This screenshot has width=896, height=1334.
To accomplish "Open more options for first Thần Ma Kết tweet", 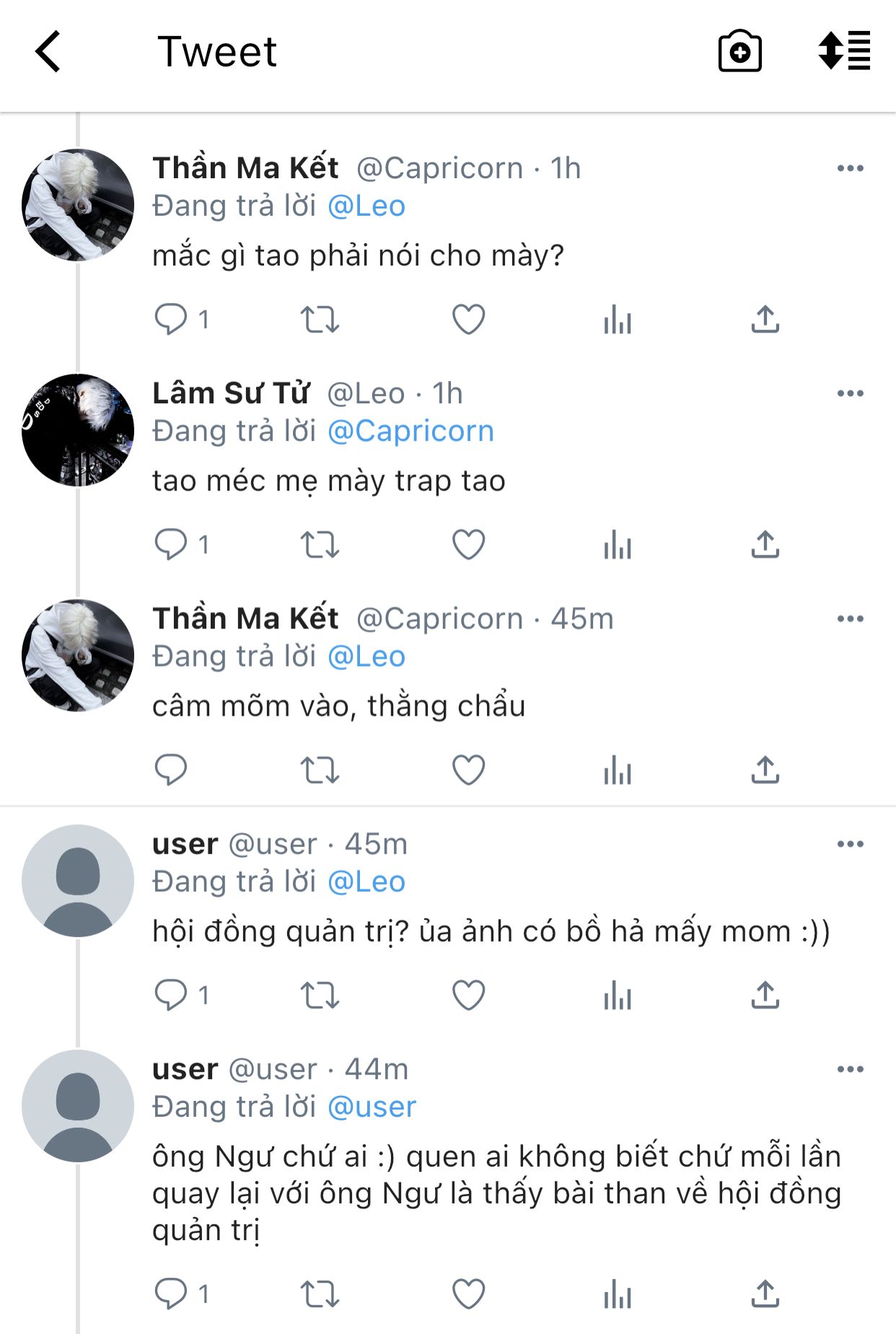I will pyautogui.click(x=850, y=169).
